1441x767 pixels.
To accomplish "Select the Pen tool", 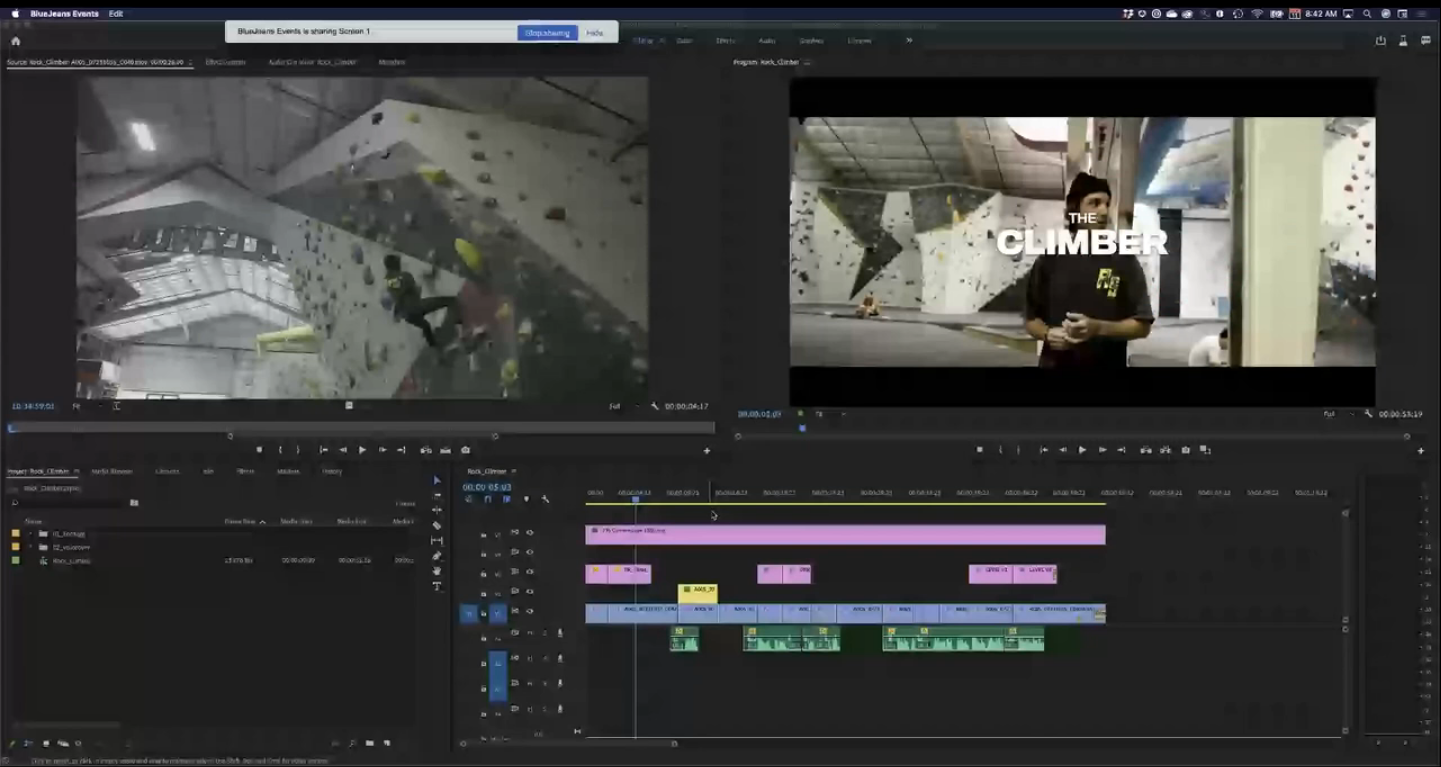I will pos(437,556).
